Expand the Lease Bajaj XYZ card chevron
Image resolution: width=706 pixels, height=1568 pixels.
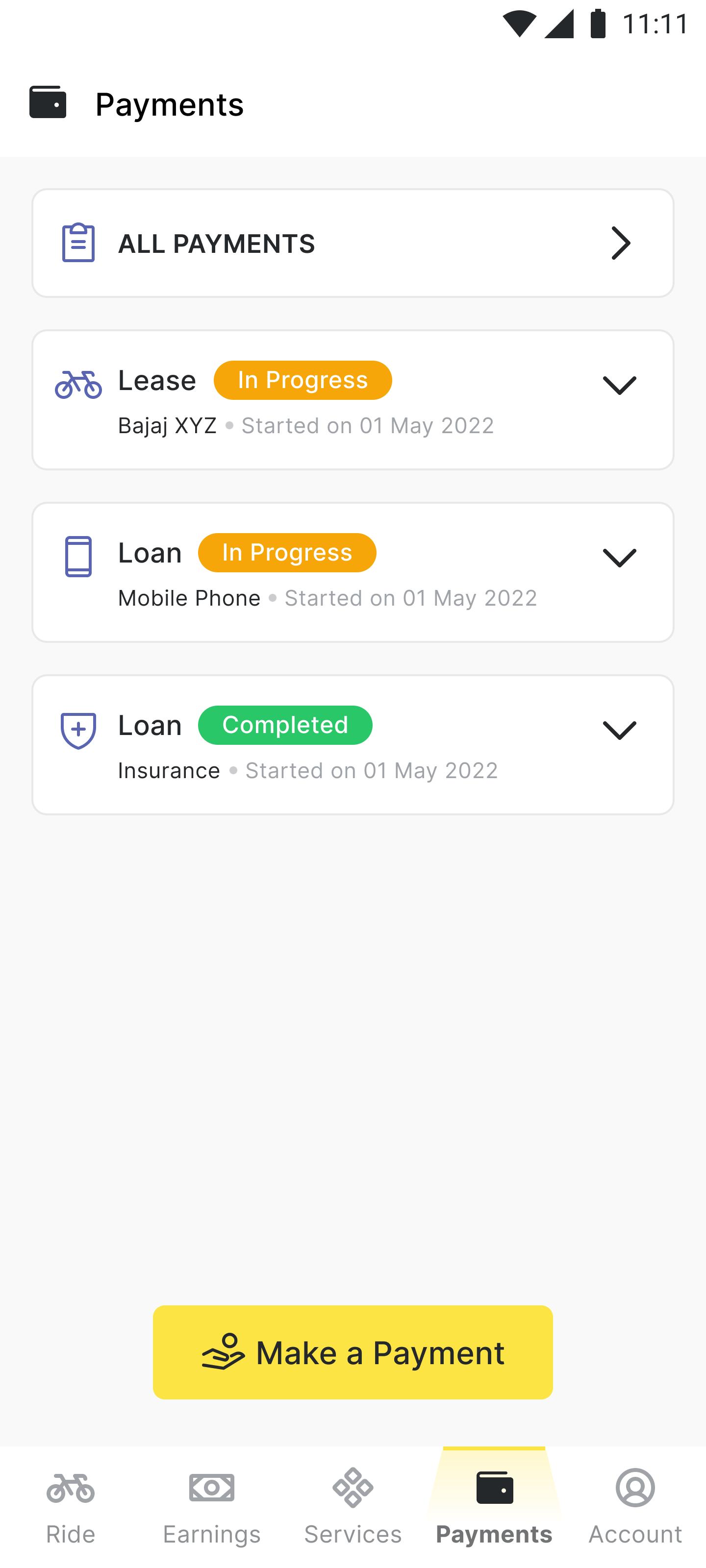click(x=620, y=385)
